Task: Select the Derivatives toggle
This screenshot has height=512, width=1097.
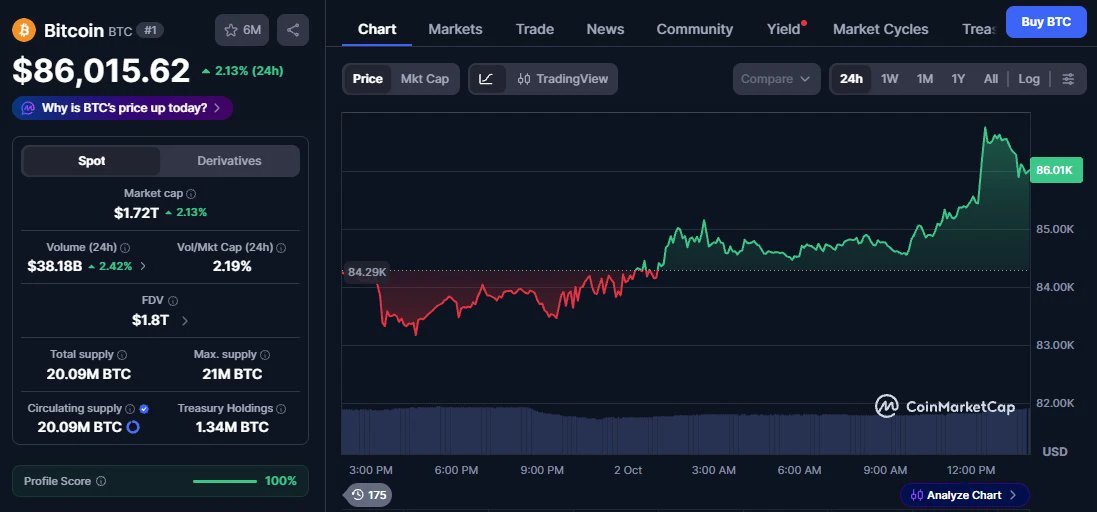Action: pos(229,161)
